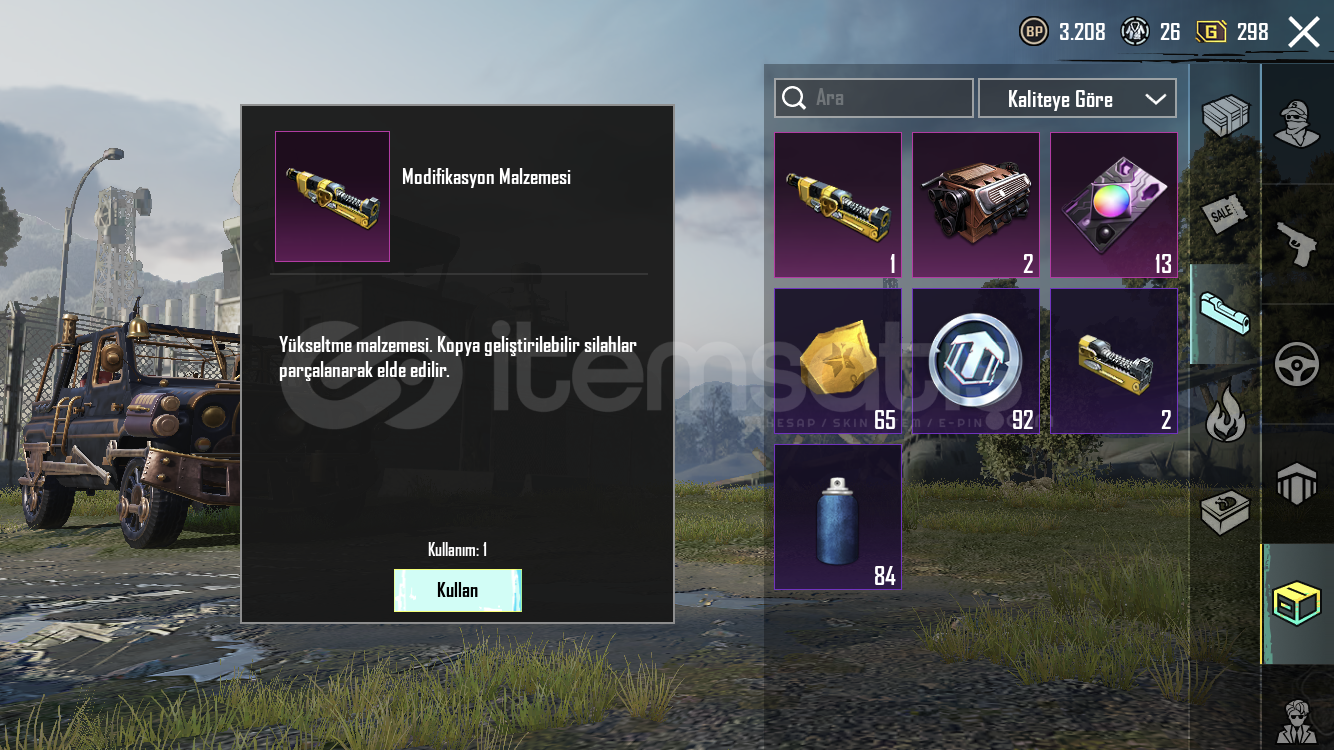This screenshot has width=1334, height=750.
Task: Open the character outfit category
Action: pyautogui.click(x=1297, y=124)
